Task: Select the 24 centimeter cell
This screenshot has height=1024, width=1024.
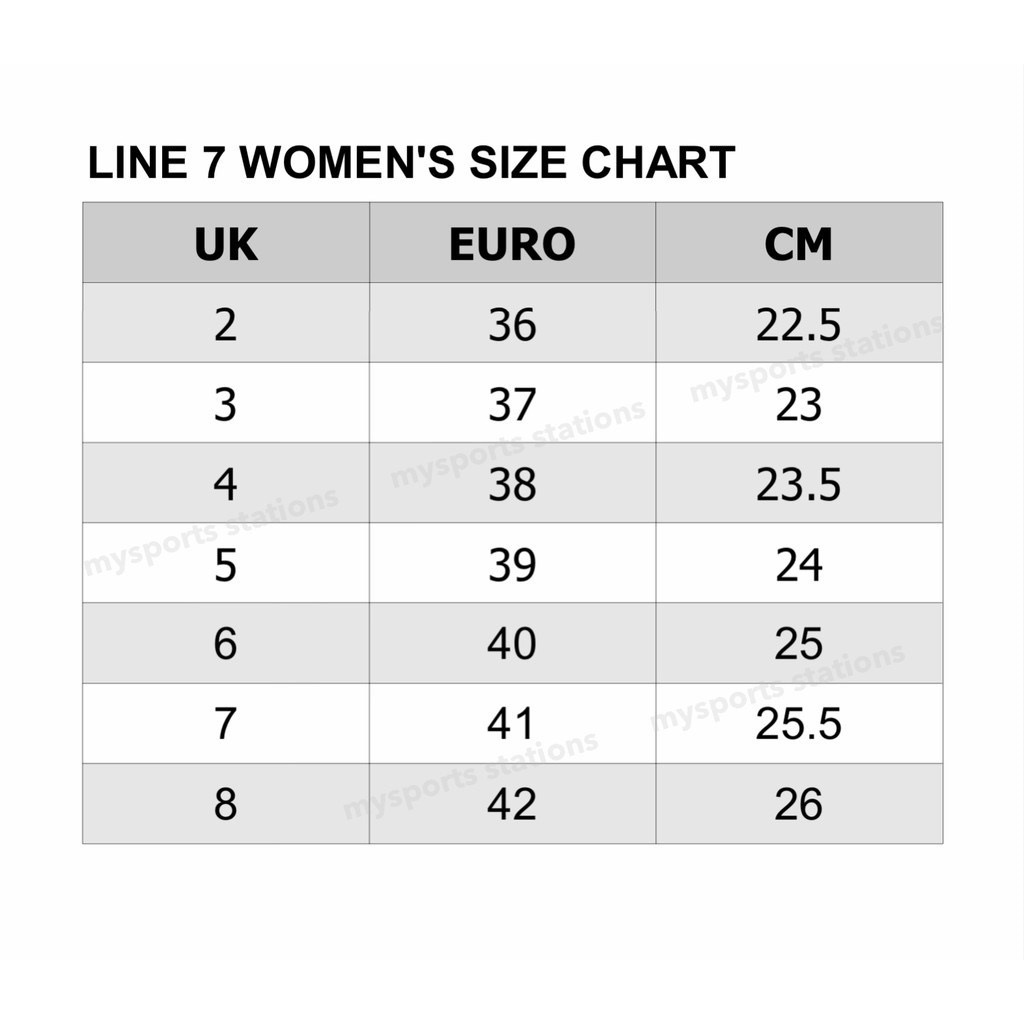Action: click(798, 564)
